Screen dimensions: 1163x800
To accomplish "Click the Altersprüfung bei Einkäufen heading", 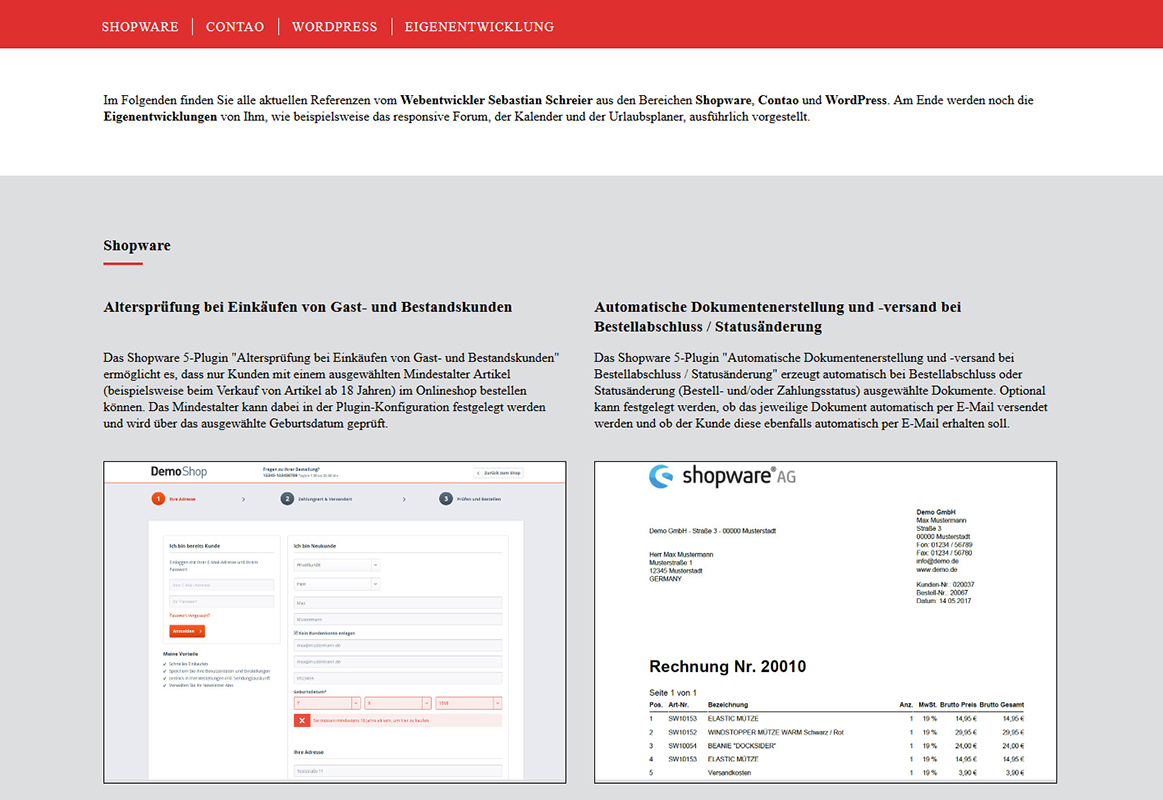I will [x=308, y=307].
